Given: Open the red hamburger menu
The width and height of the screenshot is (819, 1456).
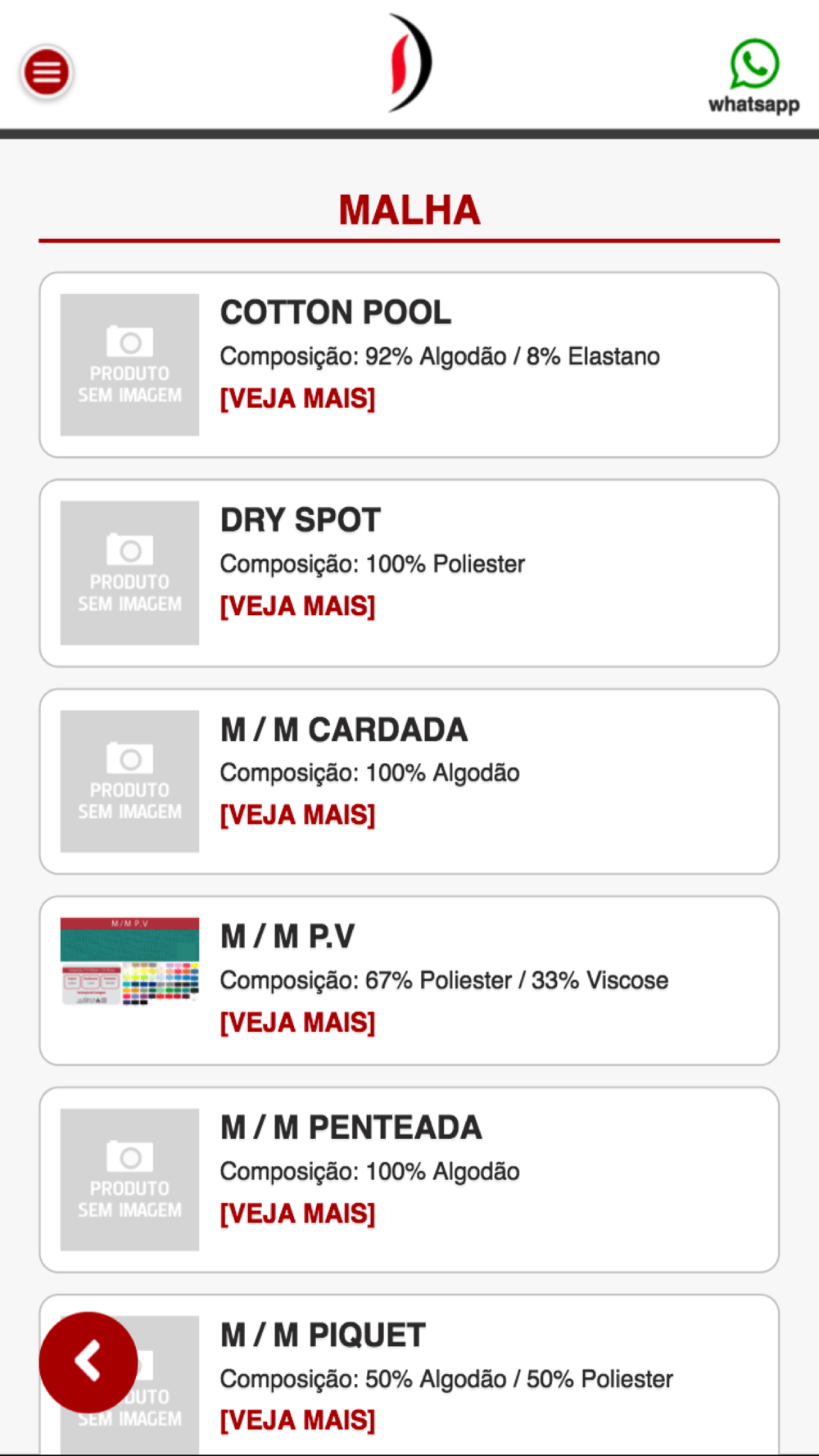Looking at the screenshot, I should point(47,72).
